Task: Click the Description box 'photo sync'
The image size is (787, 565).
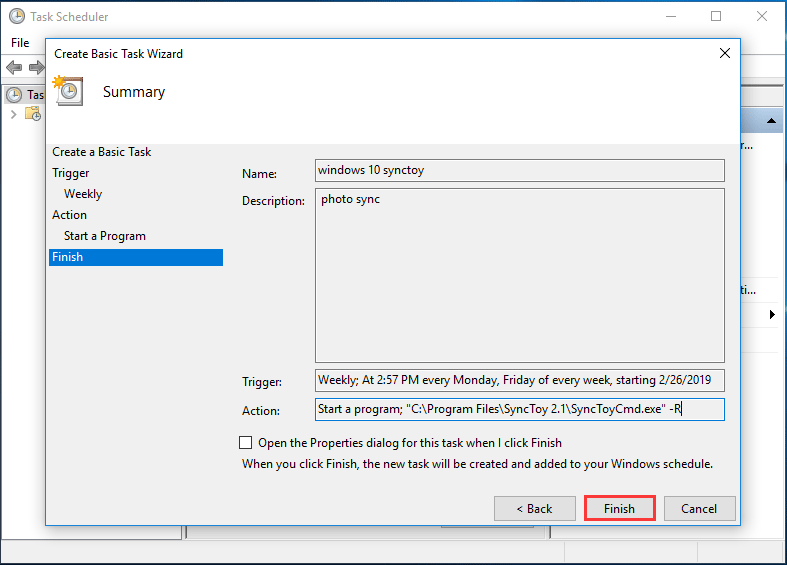Action: (x=519, y=275)
